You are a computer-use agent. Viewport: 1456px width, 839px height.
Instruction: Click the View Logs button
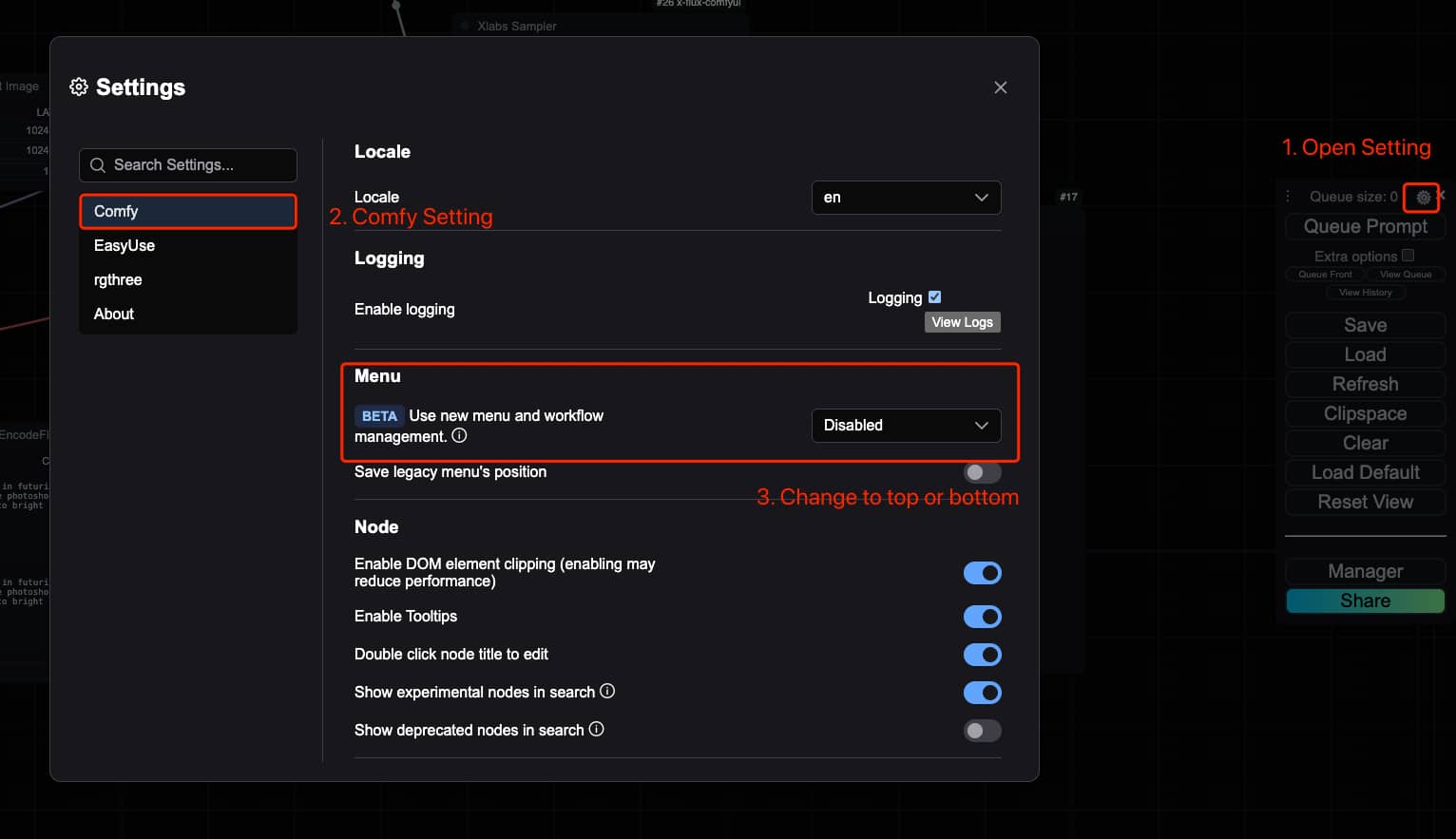(x=962, y=322)
